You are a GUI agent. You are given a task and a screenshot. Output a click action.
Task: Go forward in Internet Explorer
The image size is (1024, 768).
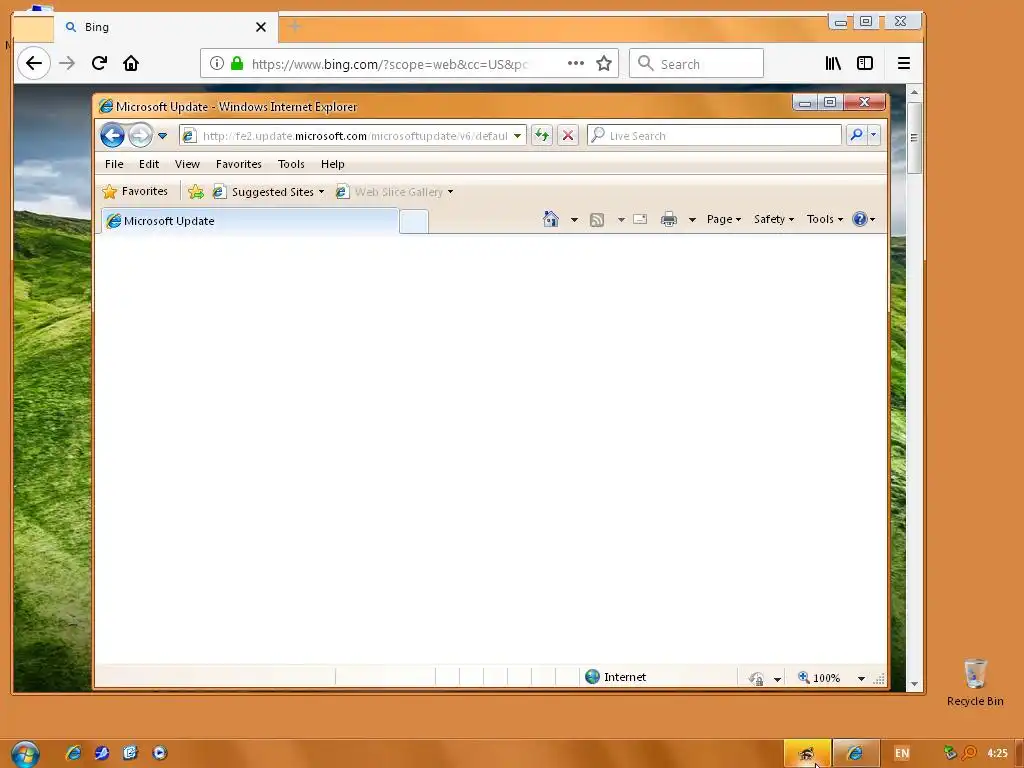140,135
